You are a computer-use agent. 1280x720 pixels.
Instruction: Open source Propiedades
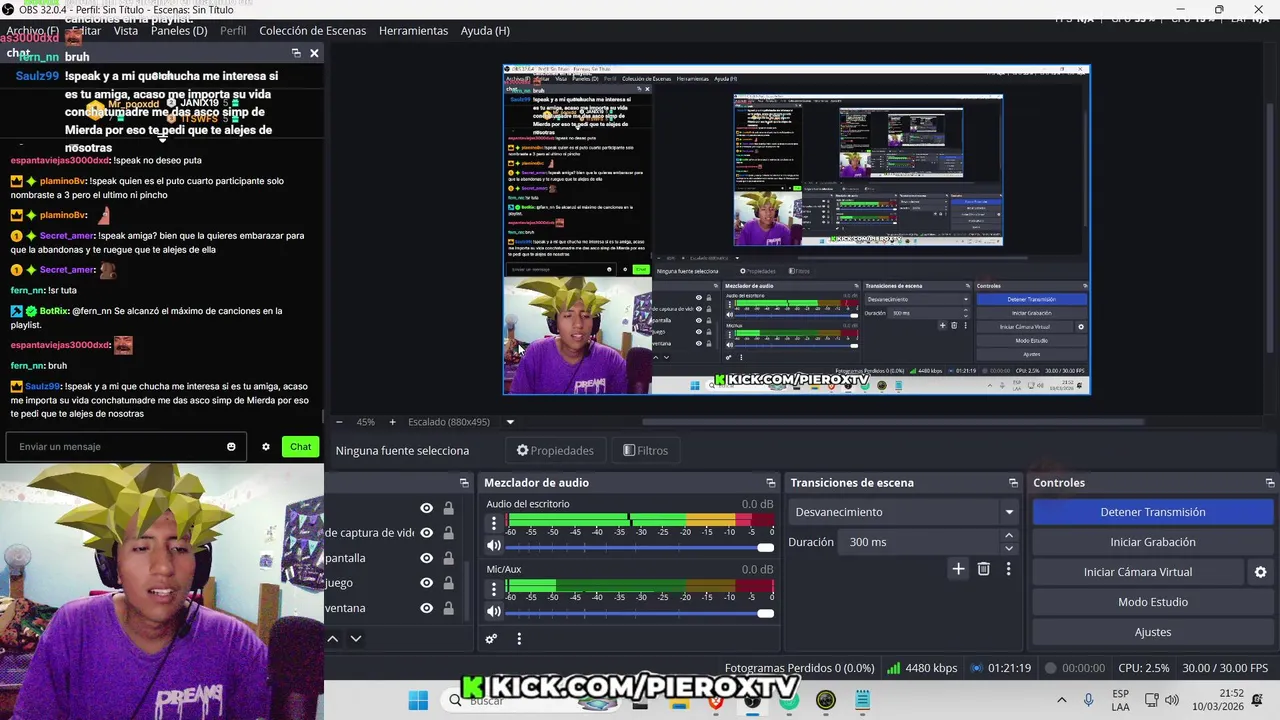click(x=555, y=451)
